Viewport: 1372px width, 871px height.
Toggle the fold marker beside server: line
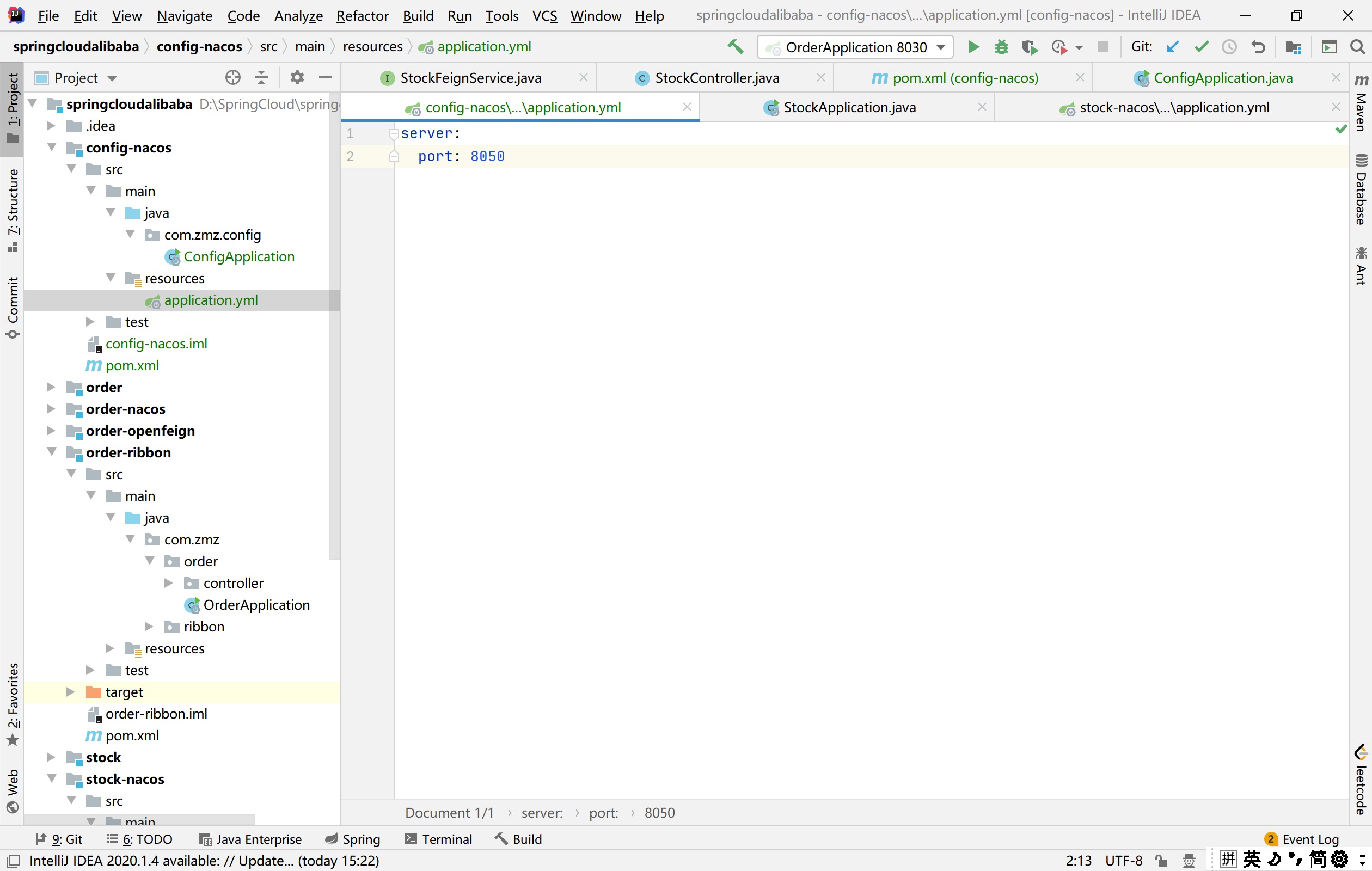point(393,134)
